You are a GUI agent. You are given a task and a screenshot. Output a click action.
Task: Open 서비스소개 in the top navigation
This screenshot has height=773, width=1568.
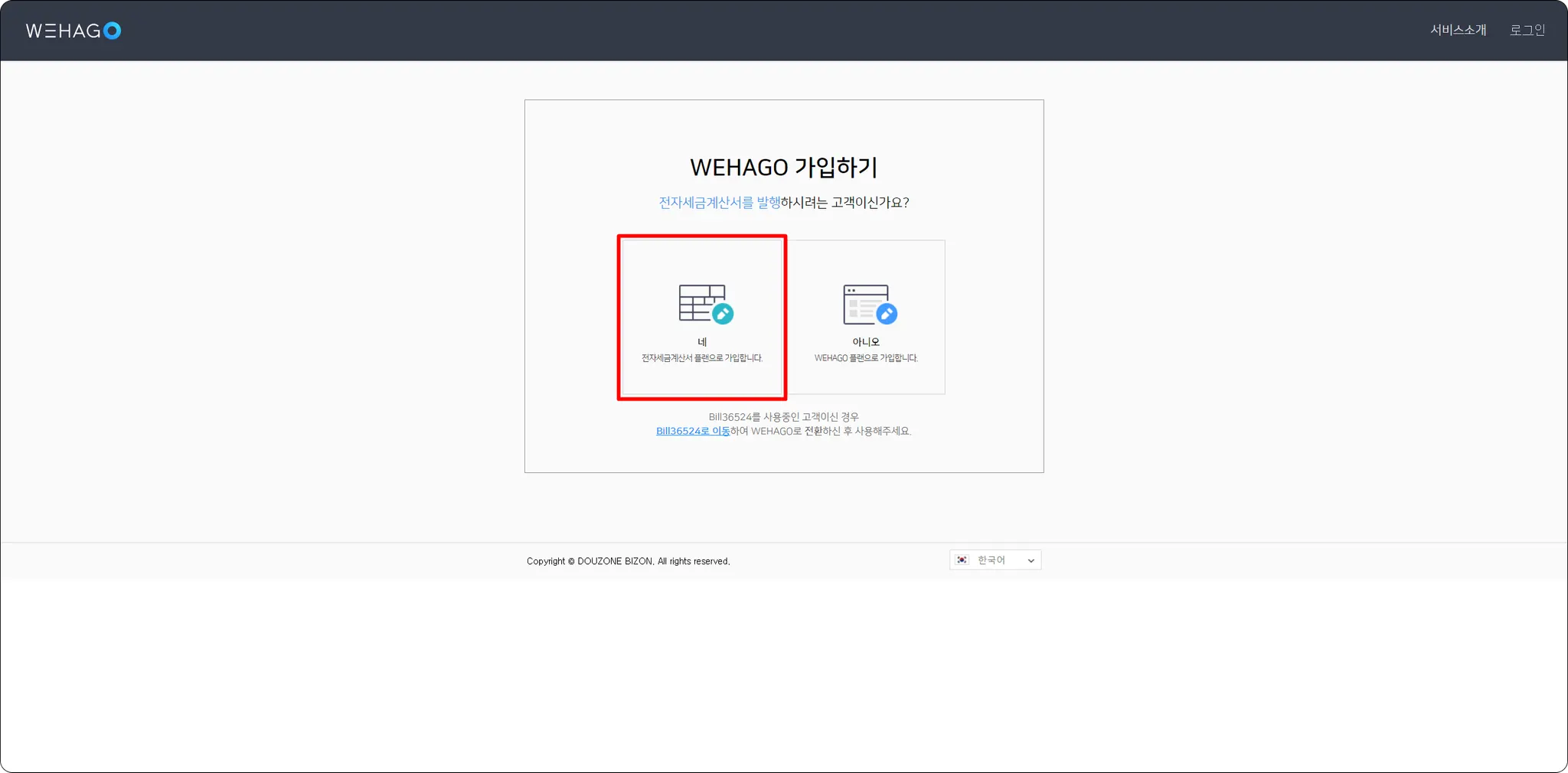1458,30
